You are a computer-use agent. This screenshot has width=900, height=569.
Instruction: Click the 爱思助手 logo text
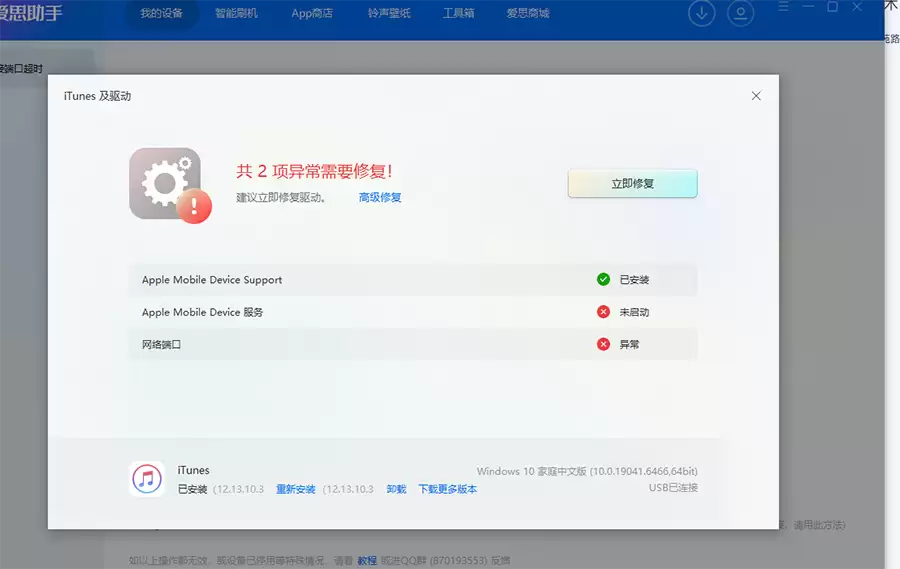[31, 13]
